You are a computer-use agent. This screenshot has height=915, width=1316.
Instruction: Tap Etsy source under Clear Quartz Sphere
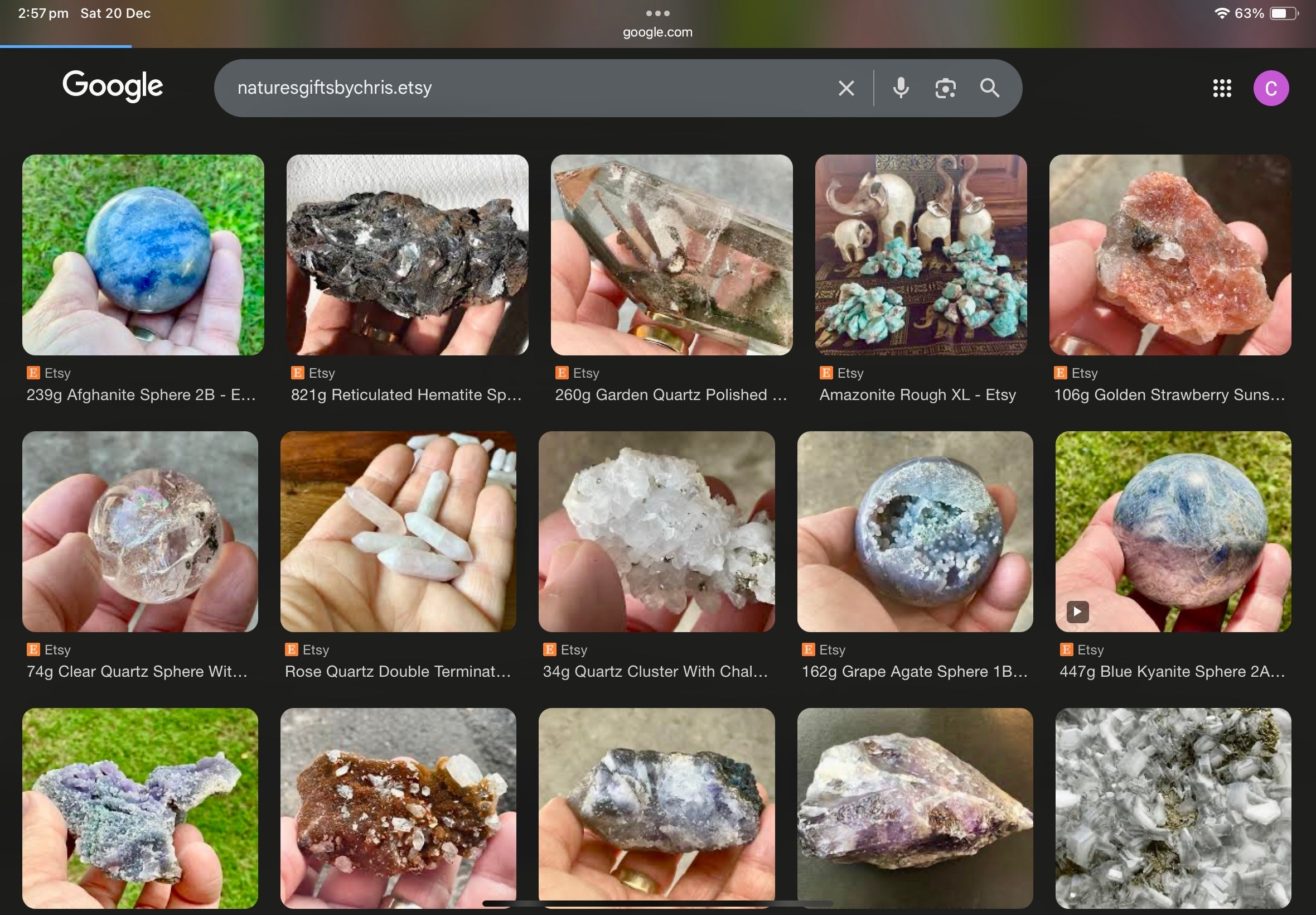[x=57, y=649]
